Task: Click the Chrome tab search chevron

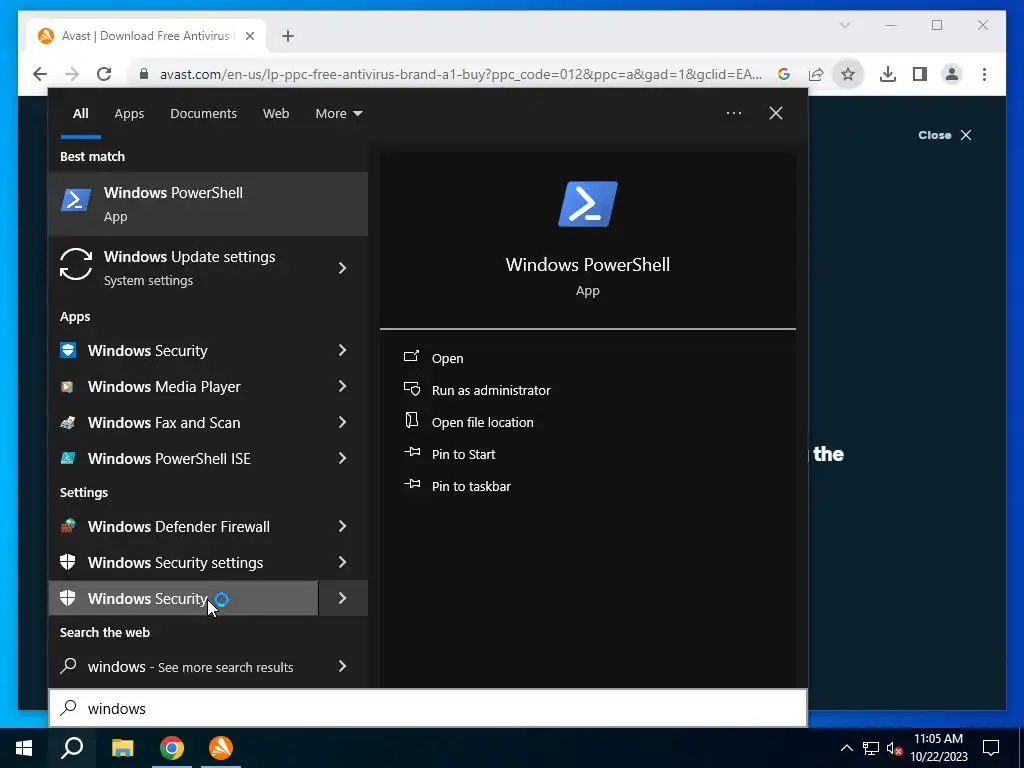Action: point(844,25)
